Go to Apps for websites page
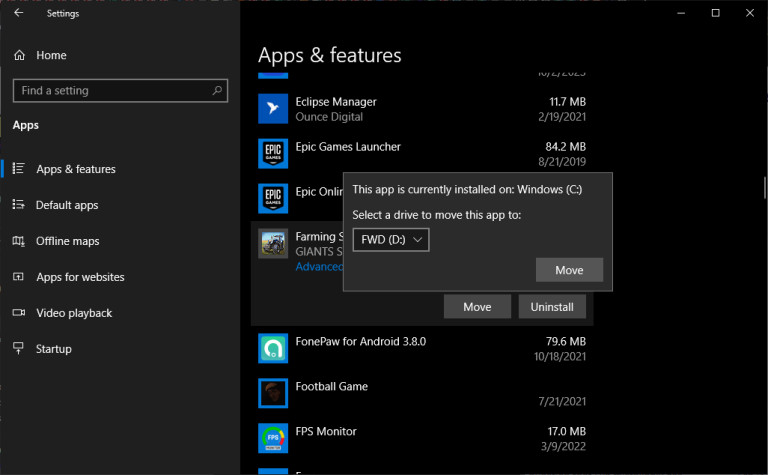768x475 pixels. [80, 277]
